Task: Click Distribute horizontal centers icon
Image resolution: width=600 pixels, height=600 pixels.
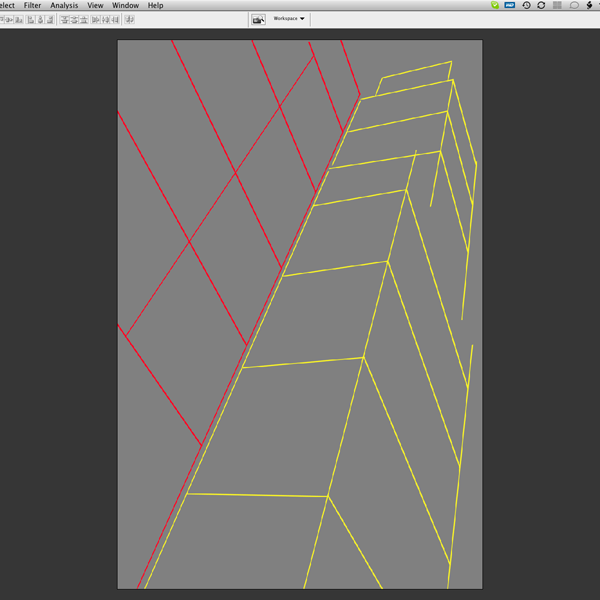Action: (x=105, y=20)
